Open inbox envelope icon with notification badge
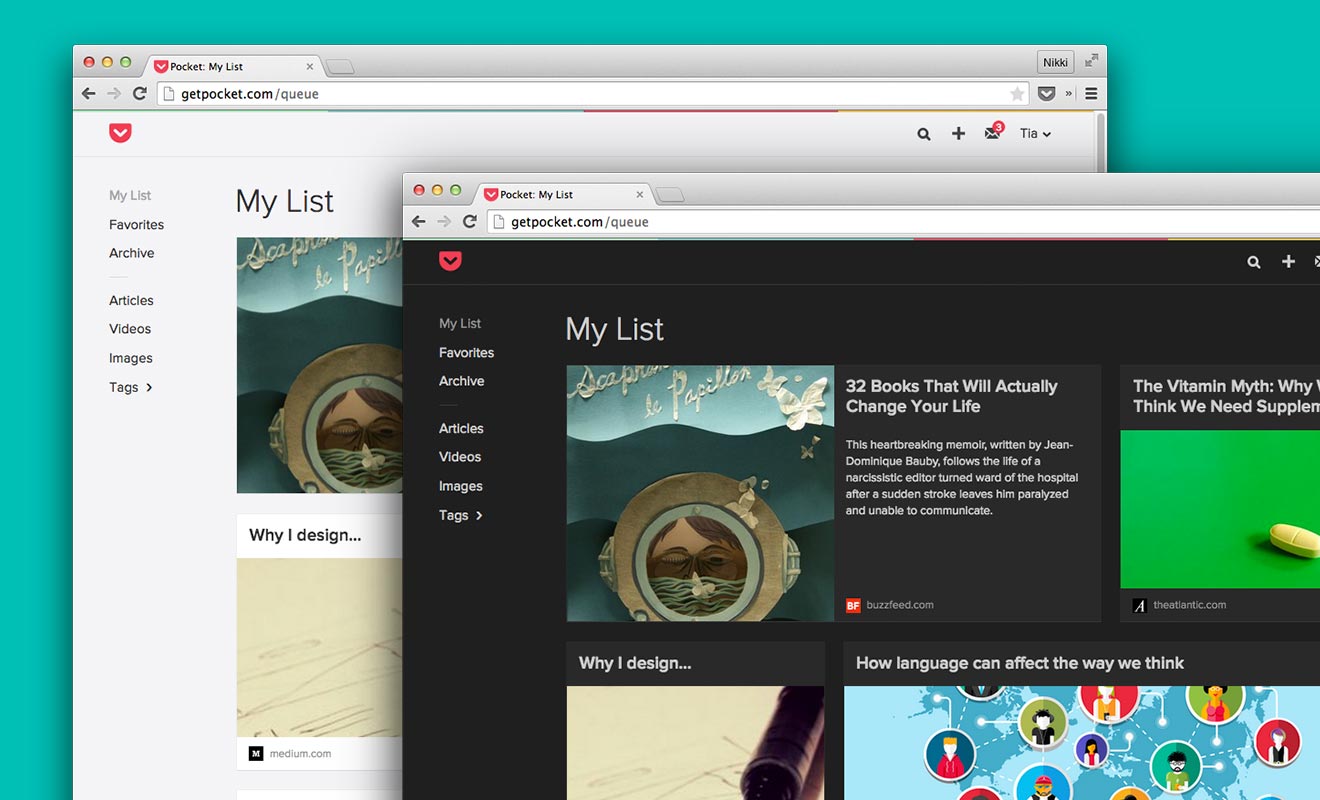Viewport: 1320px width, 800px height. [x=993, y=132]
